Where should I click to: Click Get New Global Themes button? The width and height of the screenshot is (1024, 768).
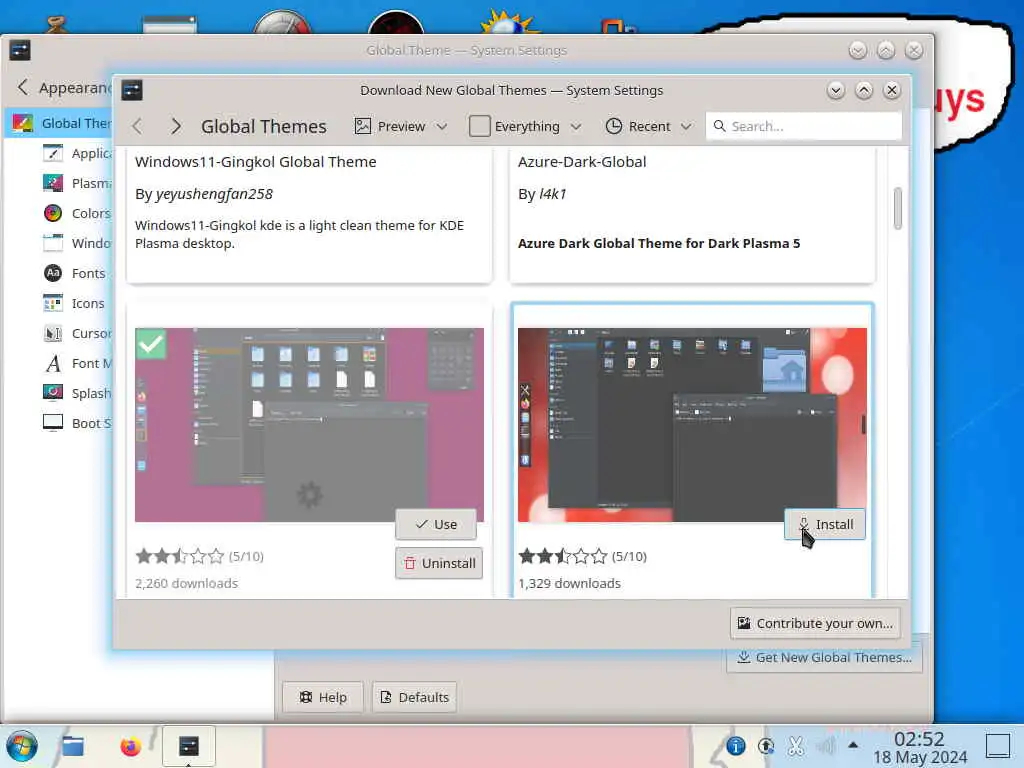(x=824, y=657)
